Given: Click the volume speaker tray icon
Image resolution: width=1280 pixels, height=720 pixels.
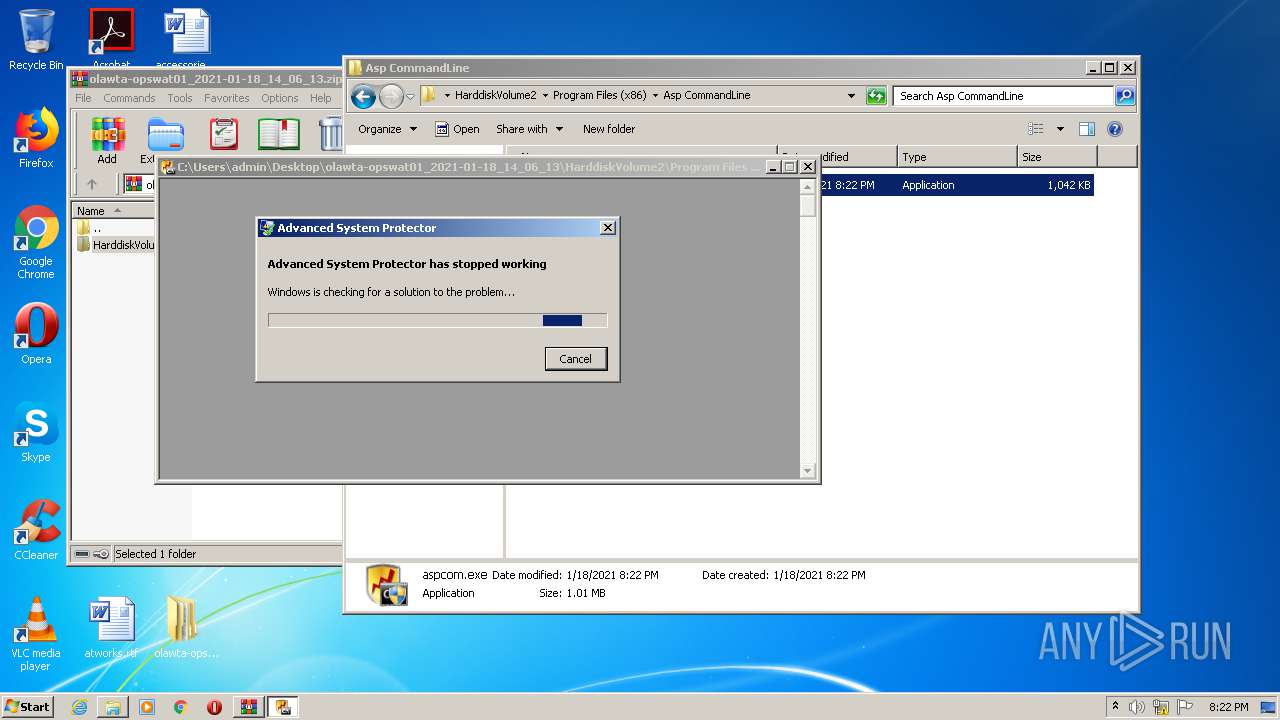Looking at the screenshot, I should point(1137,707).
